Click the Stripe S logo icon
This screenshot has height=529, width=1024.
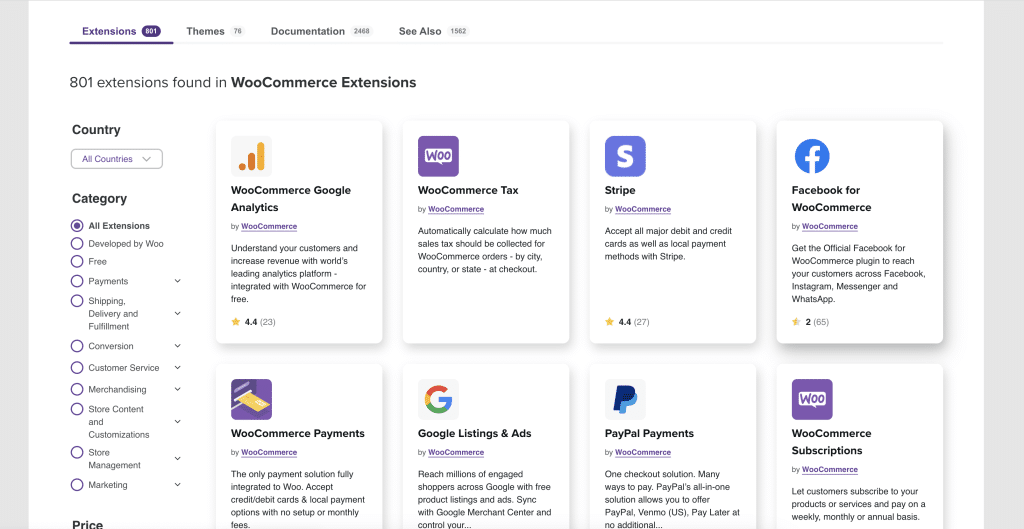tap(625, 156)
